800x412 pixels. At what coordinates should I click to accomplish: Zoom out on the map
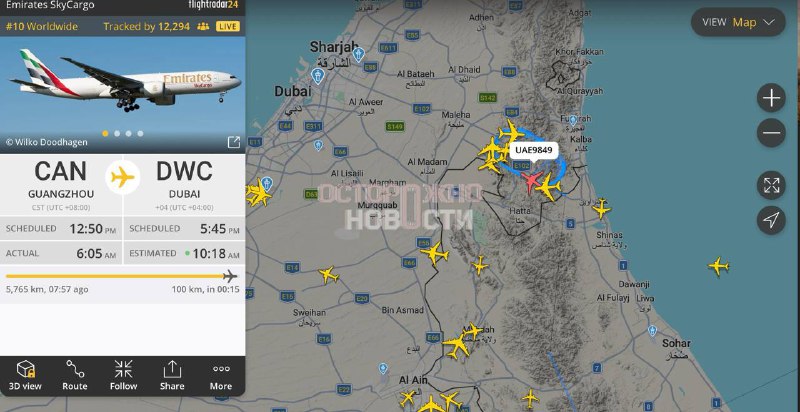pyautogui.click(x=771, y=133)
